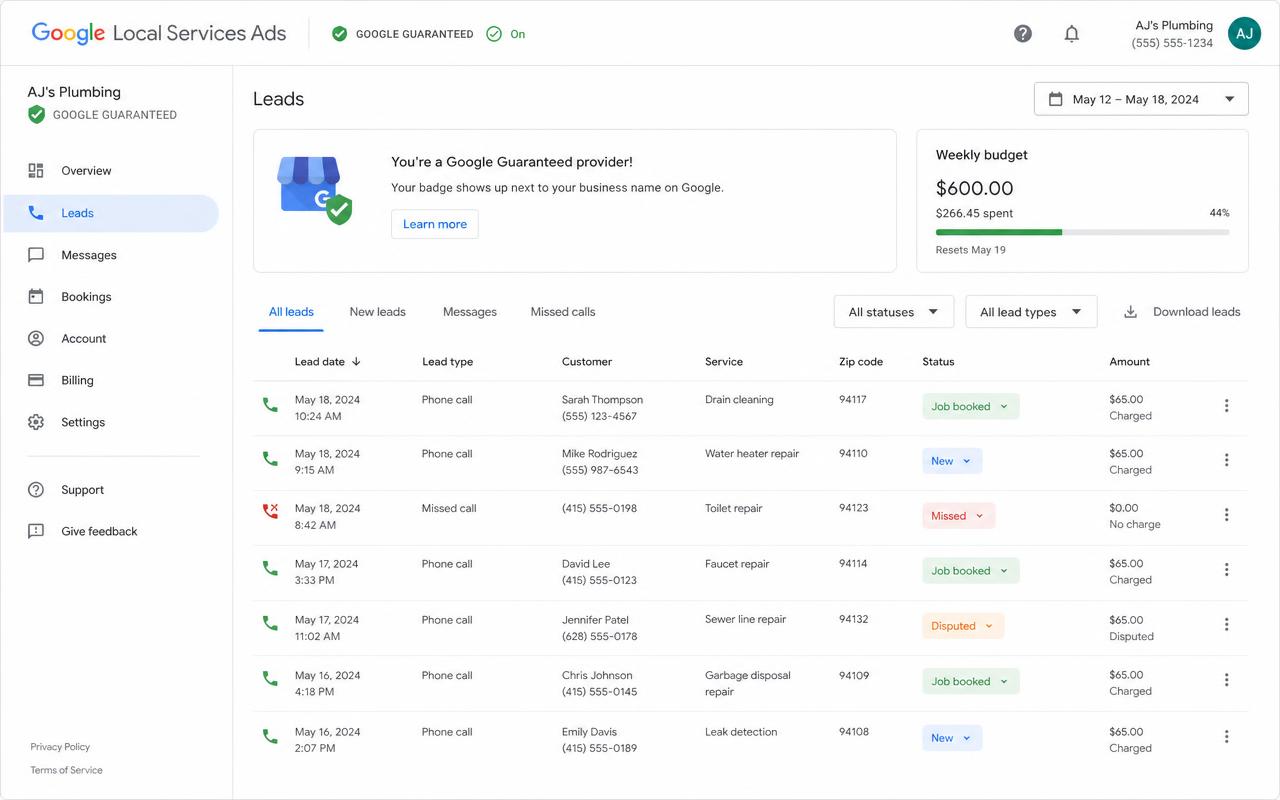Click the Sewer line repair service cell

[x=745, y=620]
